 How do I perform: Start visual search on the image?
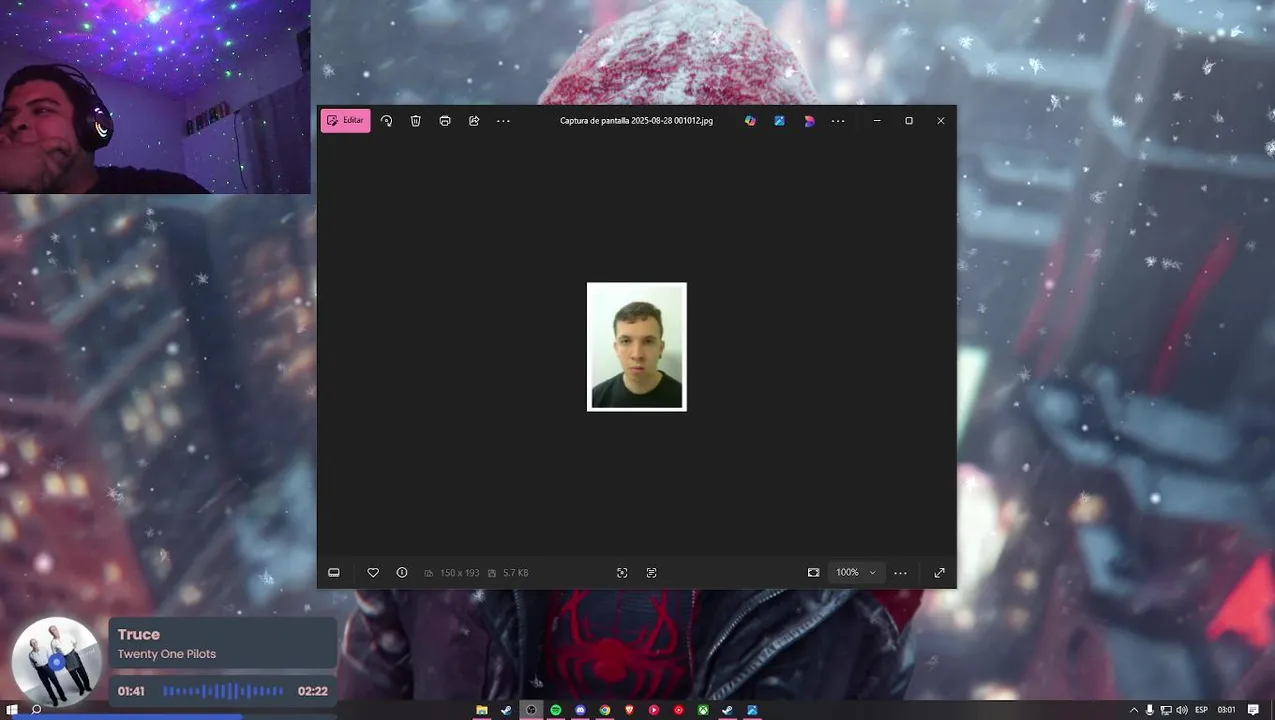pyautogui.click(x=622, y=573)
